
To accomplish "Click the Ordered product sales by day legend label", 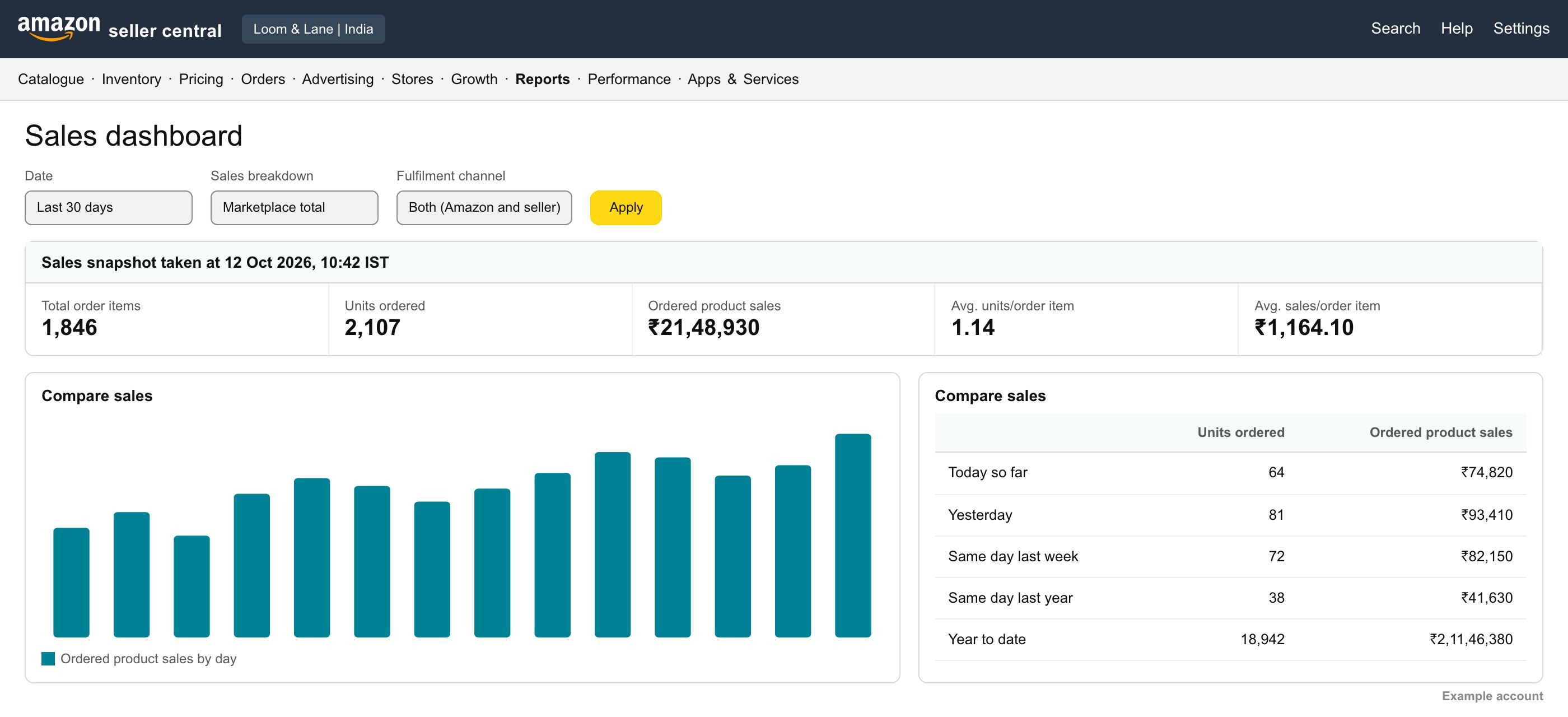I will 148,659.
